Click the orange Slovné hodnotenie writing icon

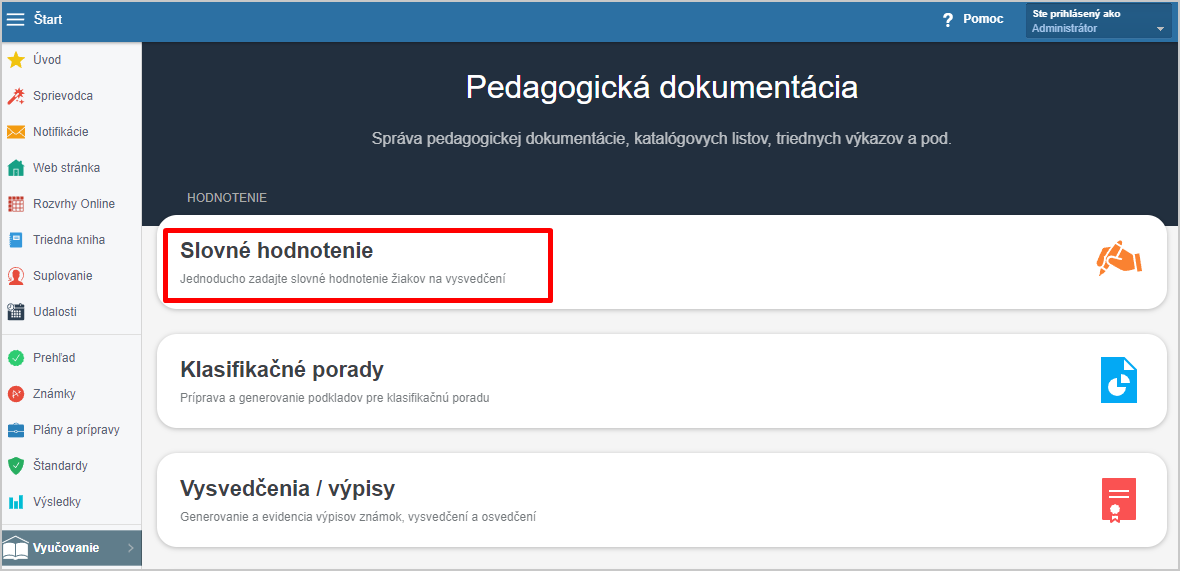1119,258
